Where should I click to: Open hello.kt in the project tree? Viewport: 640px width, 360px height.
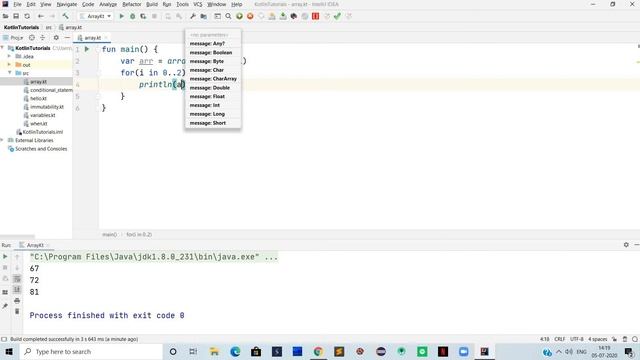click(38, 98)
